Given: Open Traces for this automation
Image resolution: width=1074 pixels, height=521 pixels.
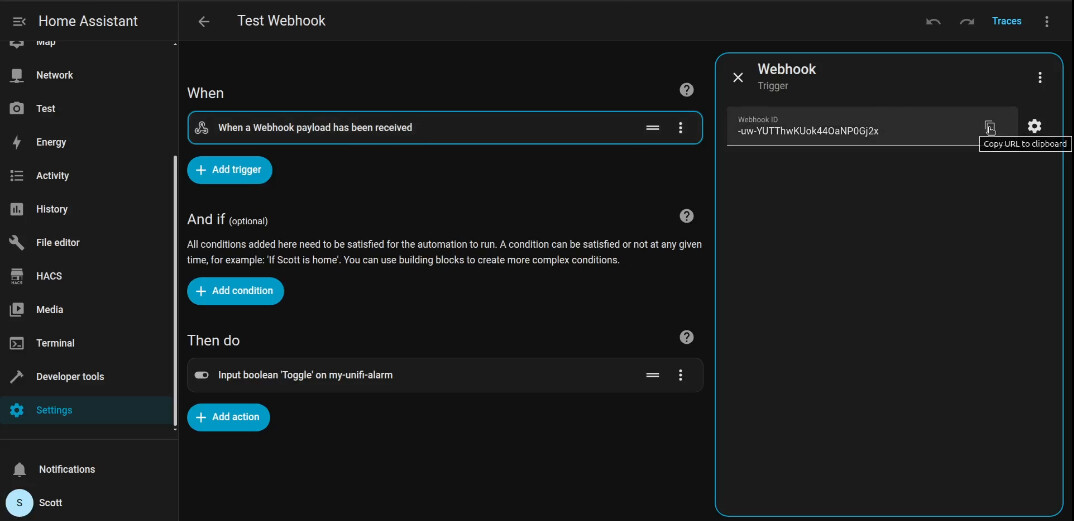Looking at the screenshot, I should (x=1006, y=21).
